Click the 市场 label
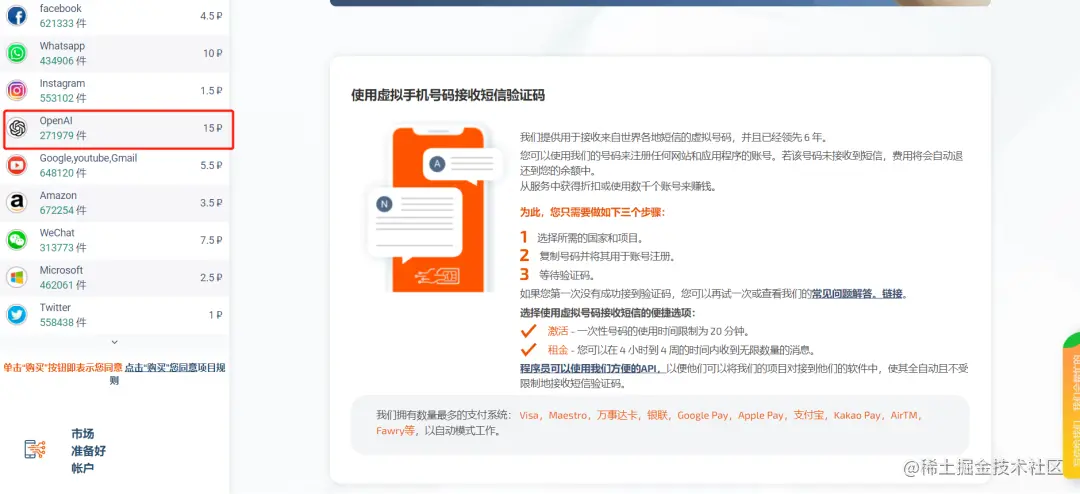The height and width of the screenshot is (494, 1080). (83, 433)
